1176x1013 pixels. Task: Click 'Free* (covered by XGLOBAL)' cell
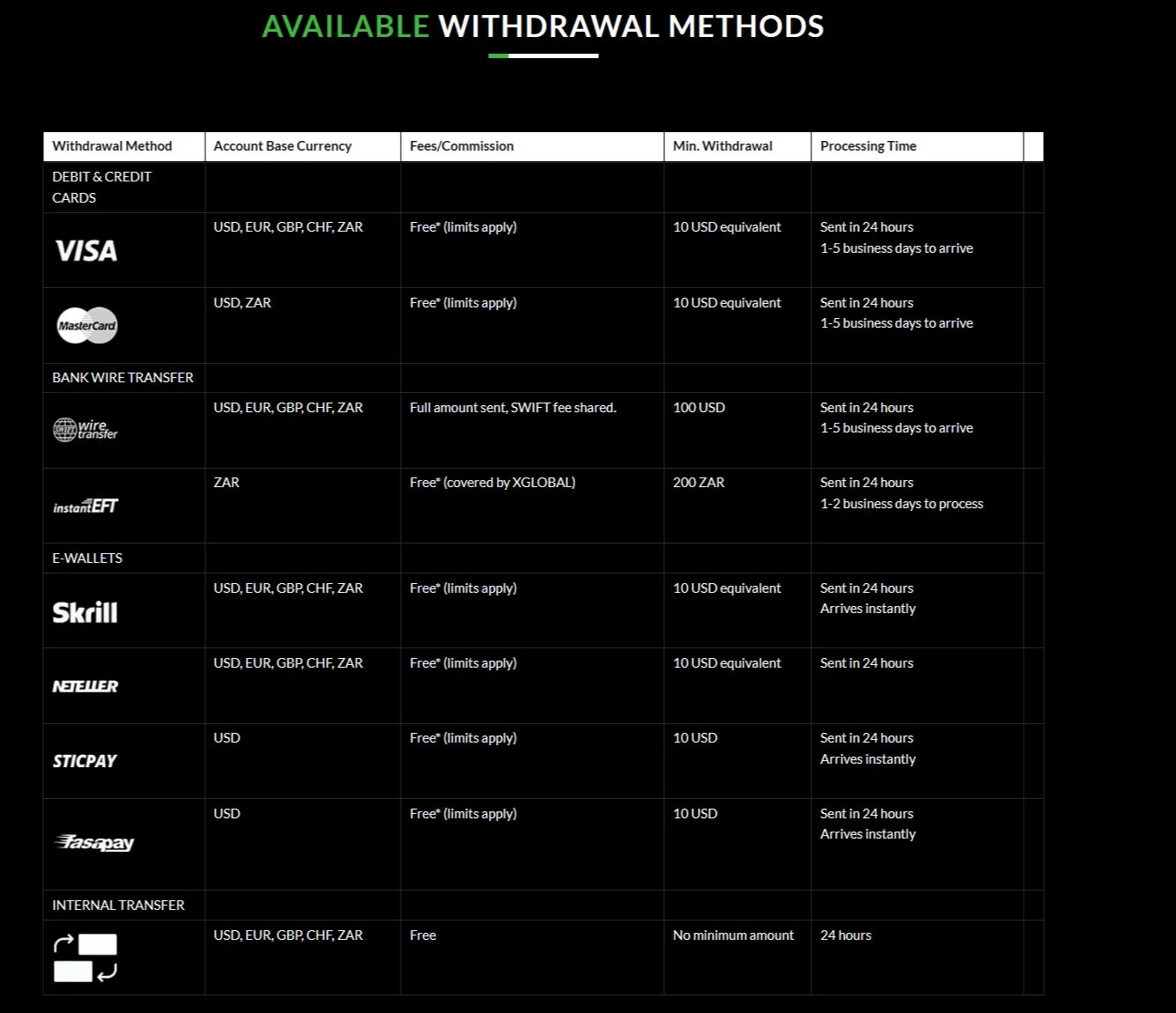coord(492,482)
